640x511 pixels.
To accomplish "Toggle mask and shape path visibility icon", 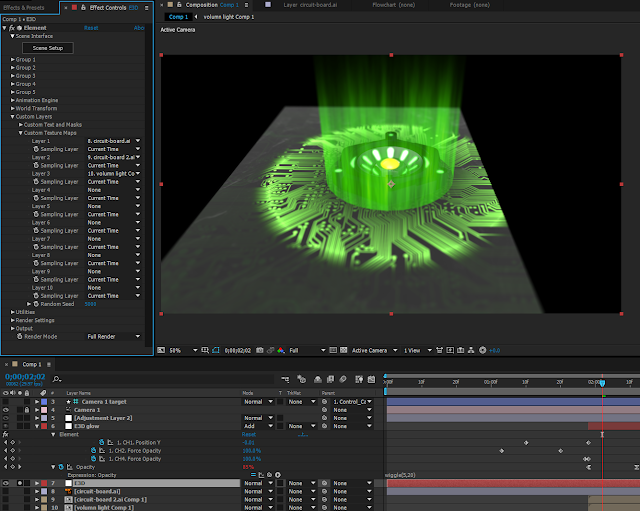I will (x=216, y=350).
